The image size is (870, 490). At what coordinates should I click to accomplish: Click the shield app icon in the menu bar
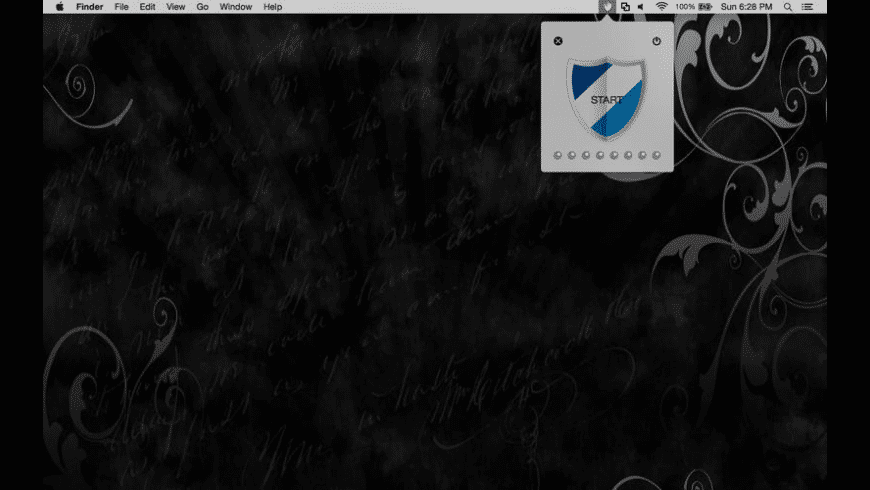pyautogui.click(x=608, y=7)
